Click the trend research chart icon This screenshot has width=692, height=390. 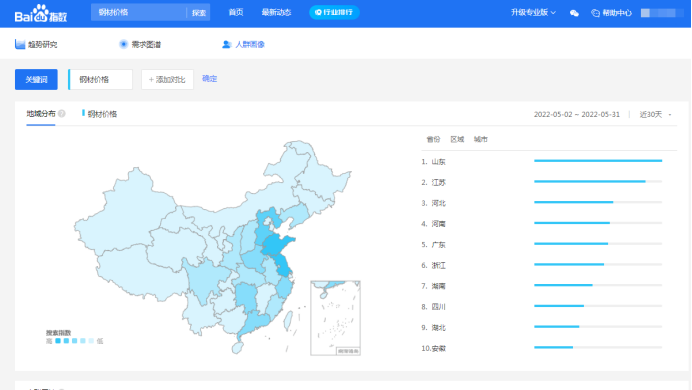pyautogui.click(x=20, y=44)
